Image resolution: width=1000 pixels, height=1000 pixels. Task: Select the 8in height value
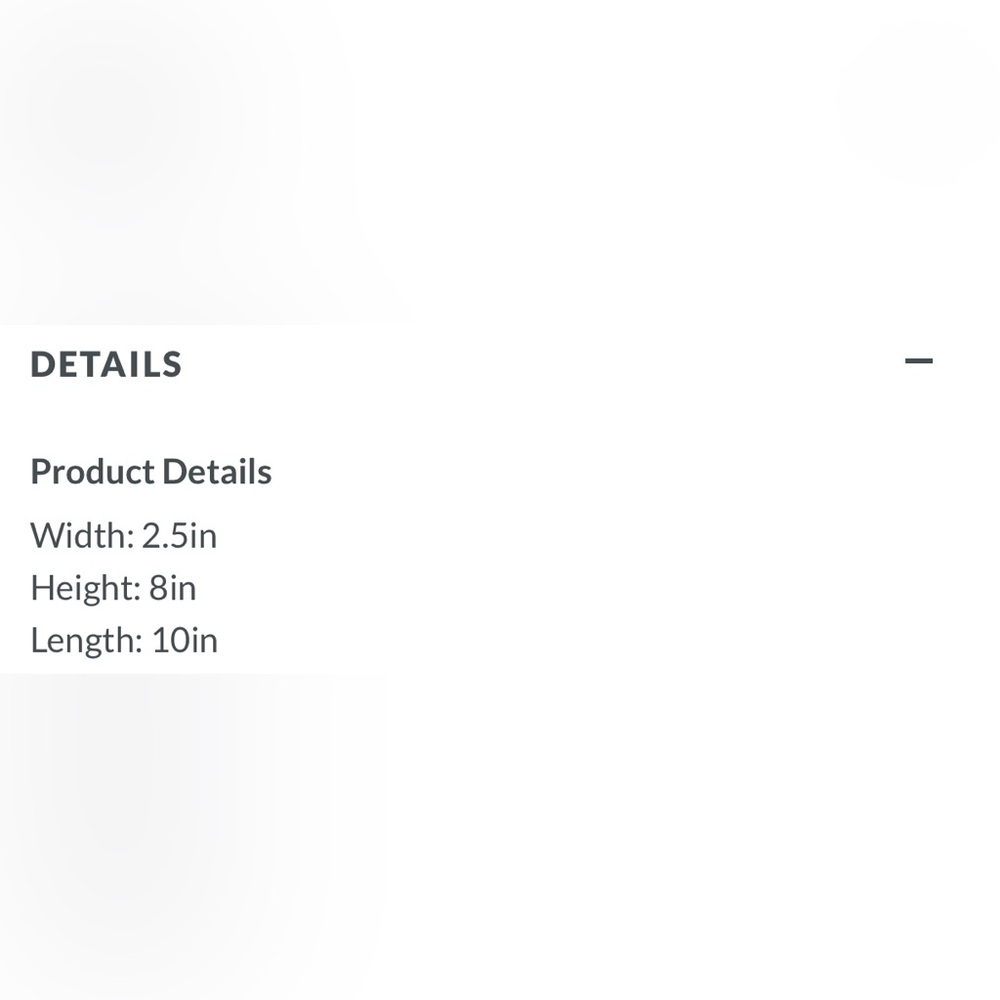(x=172, y=588)
